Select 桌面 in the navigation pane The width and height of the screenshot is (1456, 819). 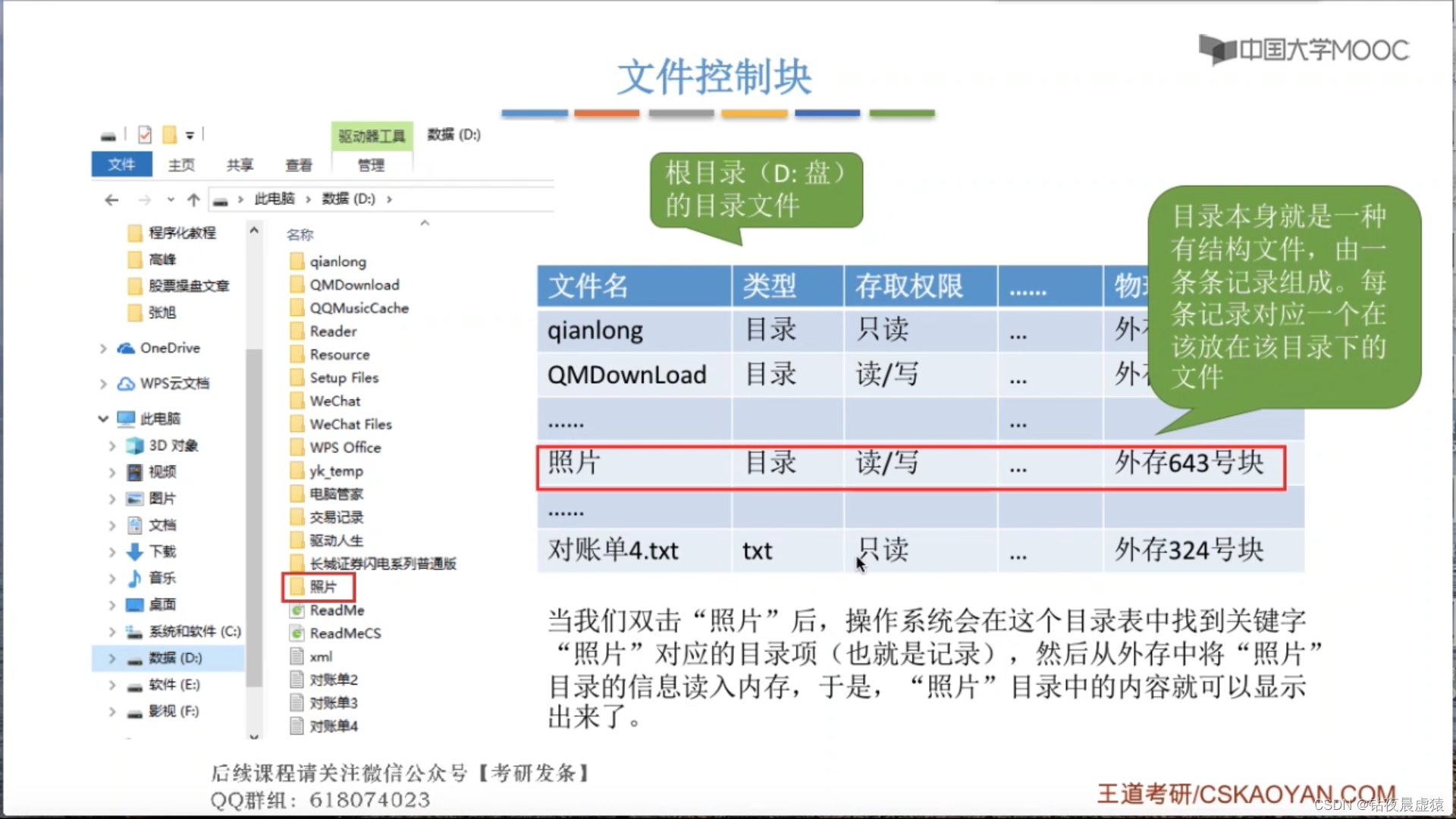tap(152, 605)
